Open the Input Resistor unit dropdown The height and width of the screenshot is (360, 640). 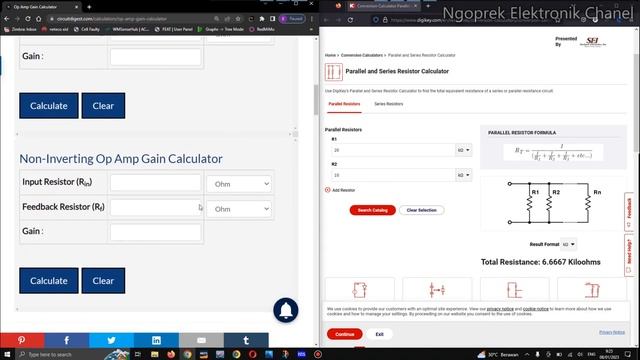point(239,184)
